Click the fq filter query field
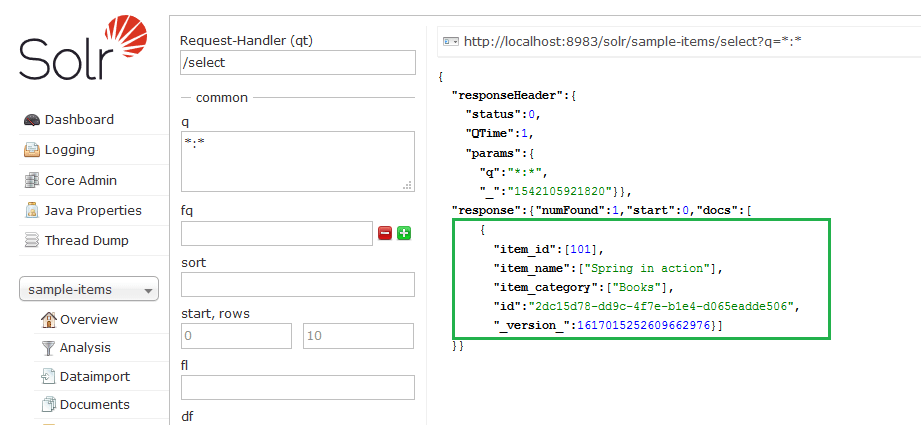The width and height of the screenshot is (921, 425). 277,233
